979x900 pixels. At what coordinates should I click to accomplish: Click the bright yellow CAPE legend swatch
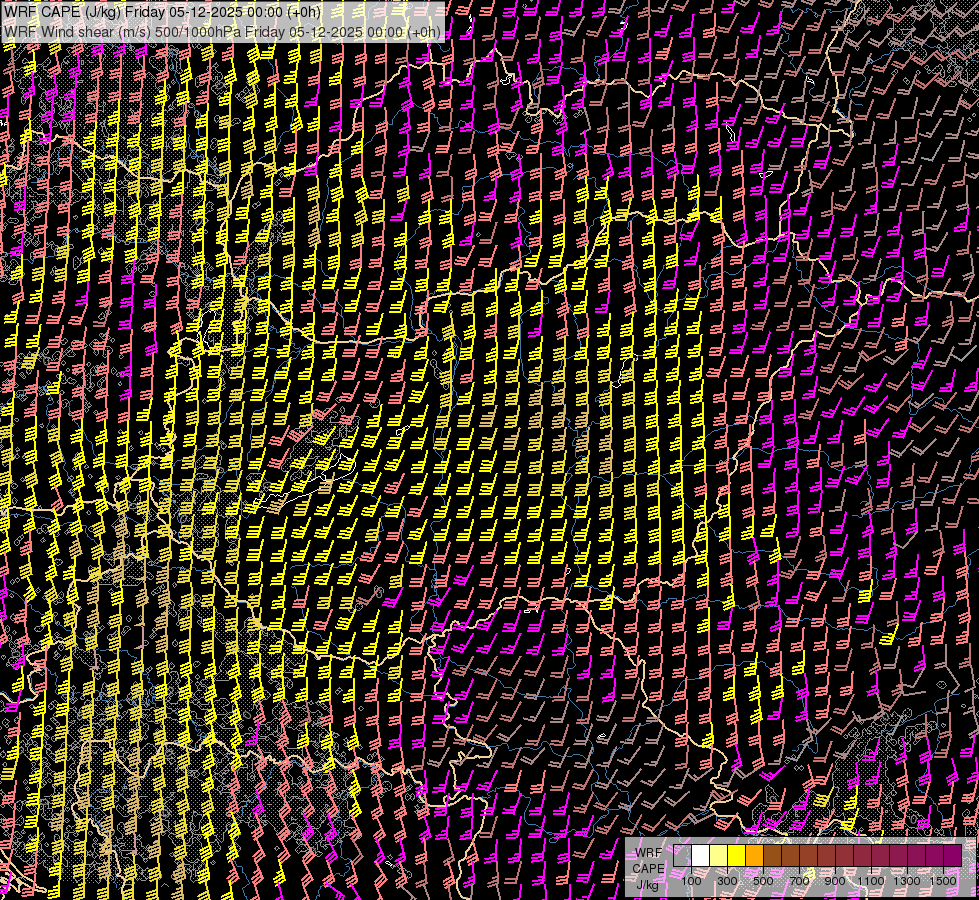737,855
